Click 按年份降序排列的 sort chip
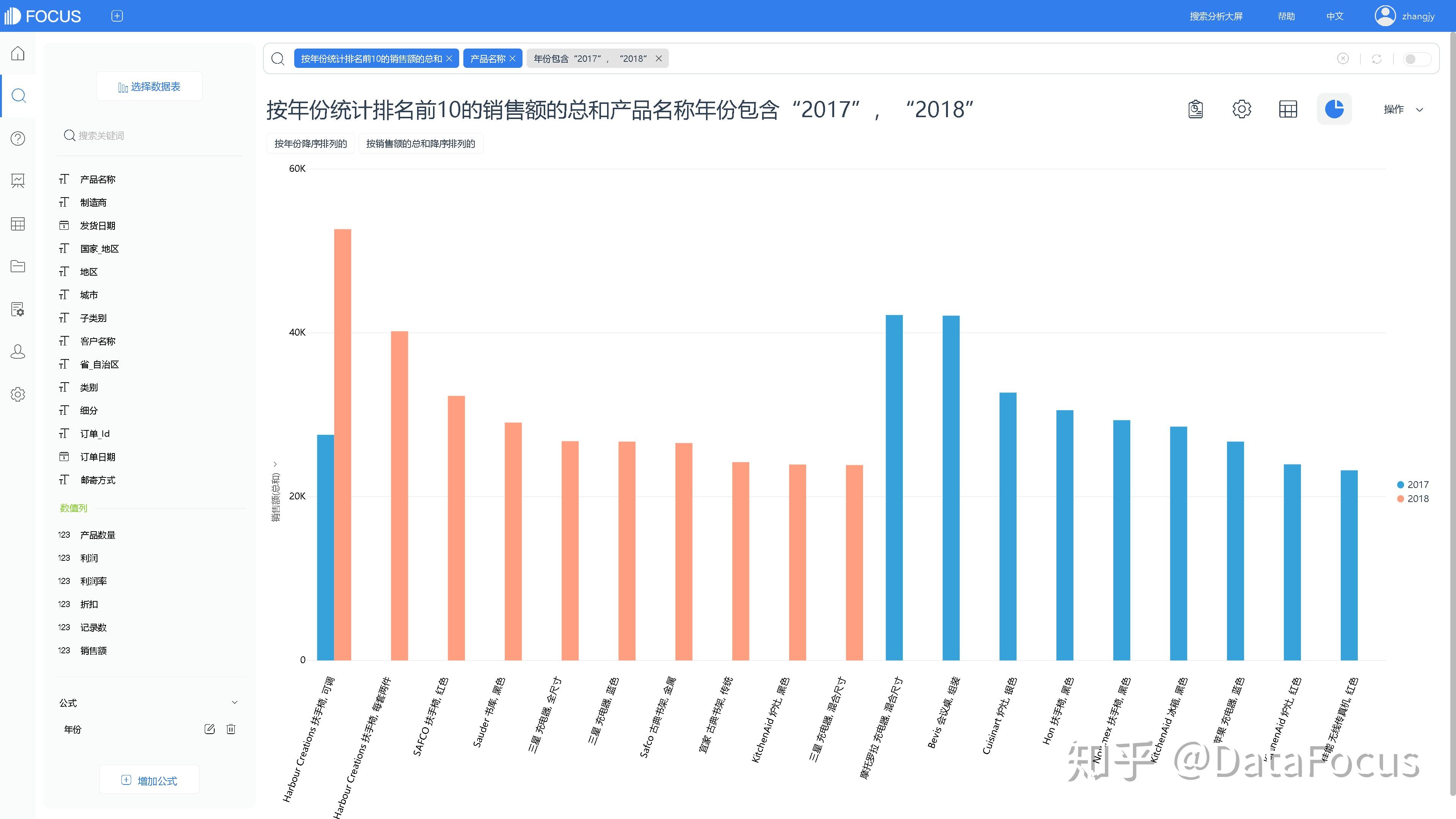 pos(310,144)
